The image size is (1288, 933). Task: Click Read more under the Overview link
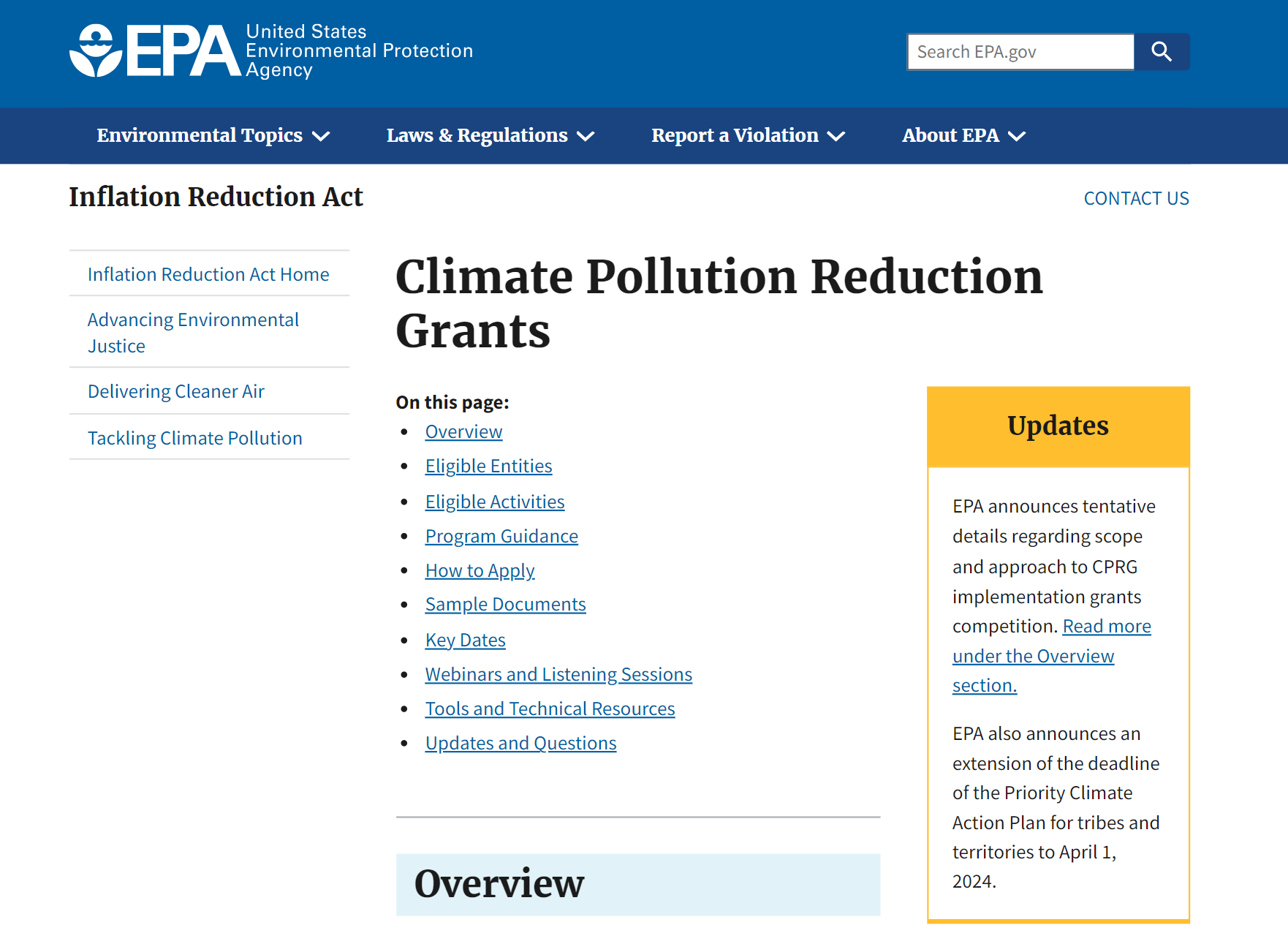click(x=1106, y=627)
